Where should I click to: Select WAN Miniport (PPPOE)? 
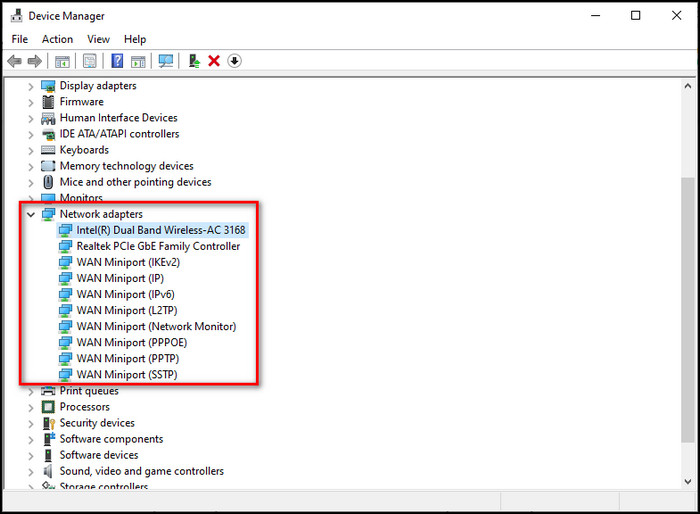[x=132, y=343]
